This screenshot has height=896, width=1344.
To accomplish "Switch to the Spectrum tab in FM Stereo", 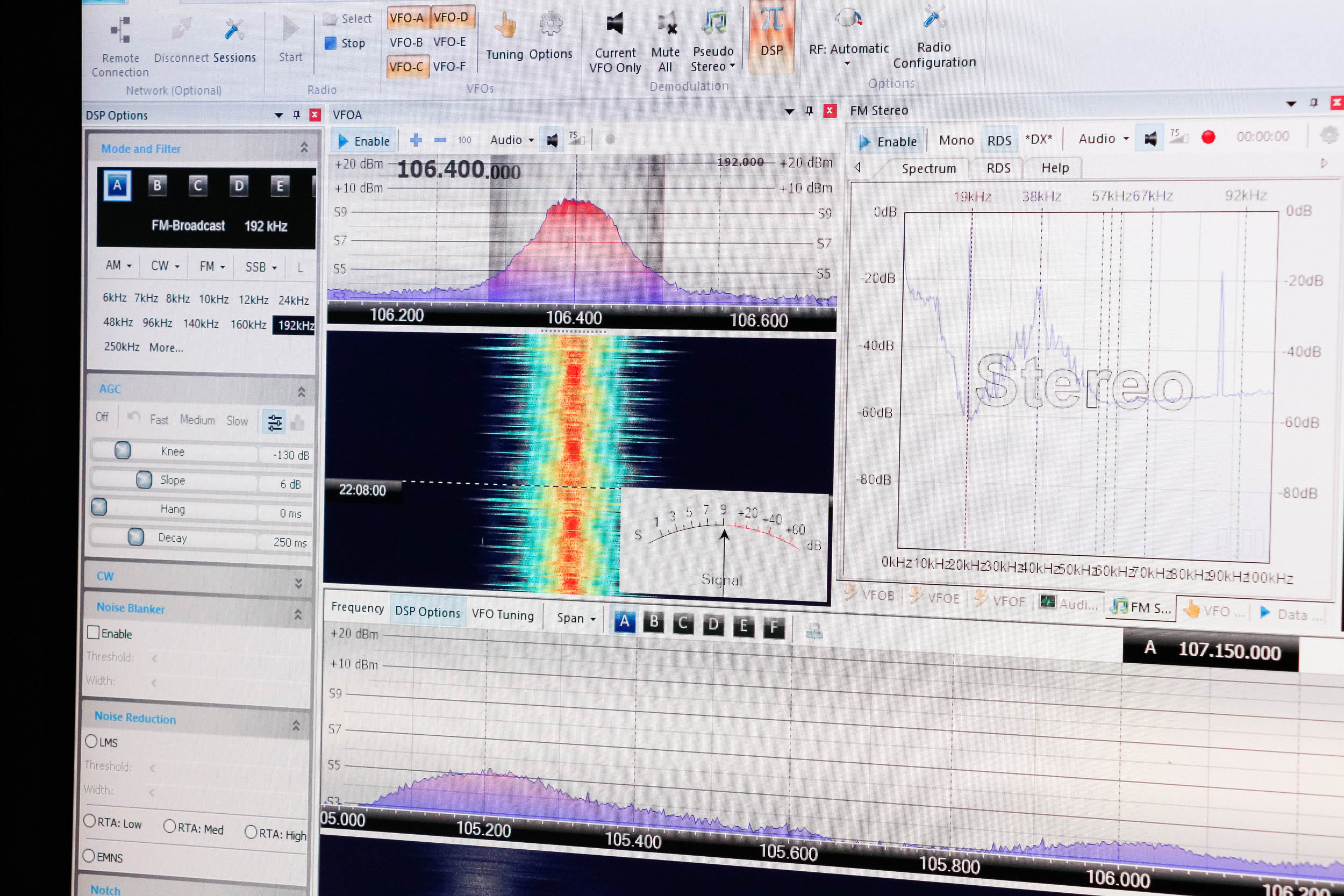I will point(928,169).
